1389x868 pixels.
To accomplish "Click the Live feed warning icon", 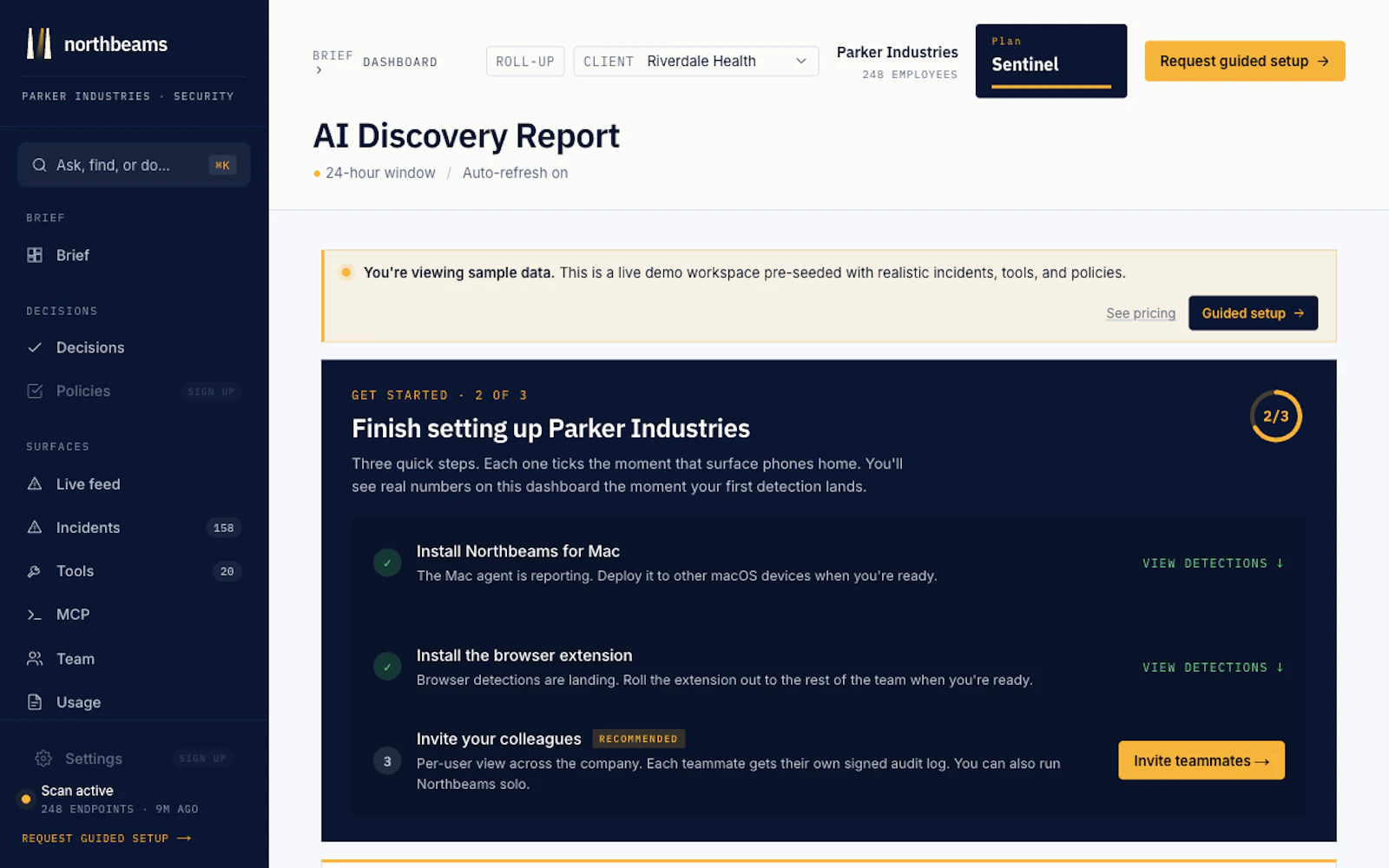I will 35,483.
